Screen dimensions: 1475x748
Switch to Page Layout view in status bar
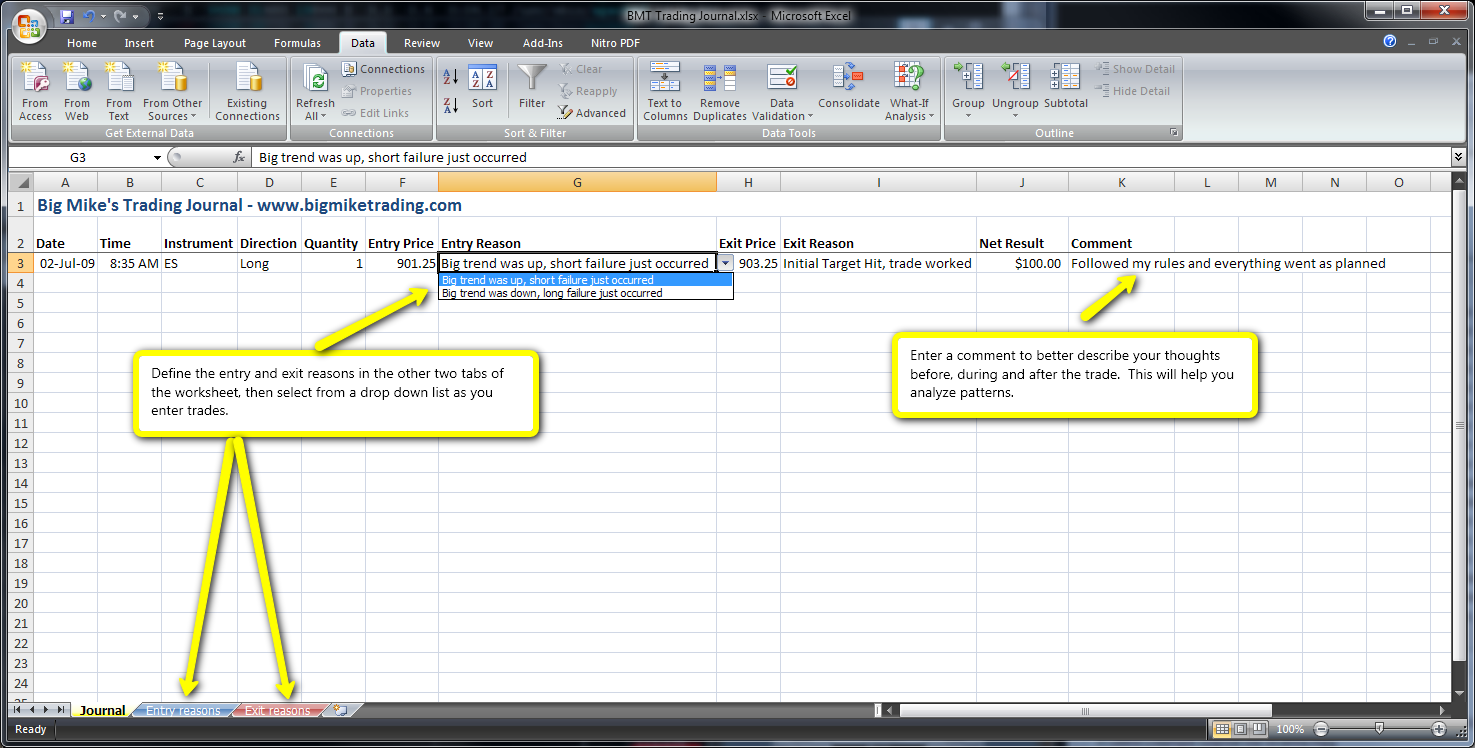(x=1240, y=729)
